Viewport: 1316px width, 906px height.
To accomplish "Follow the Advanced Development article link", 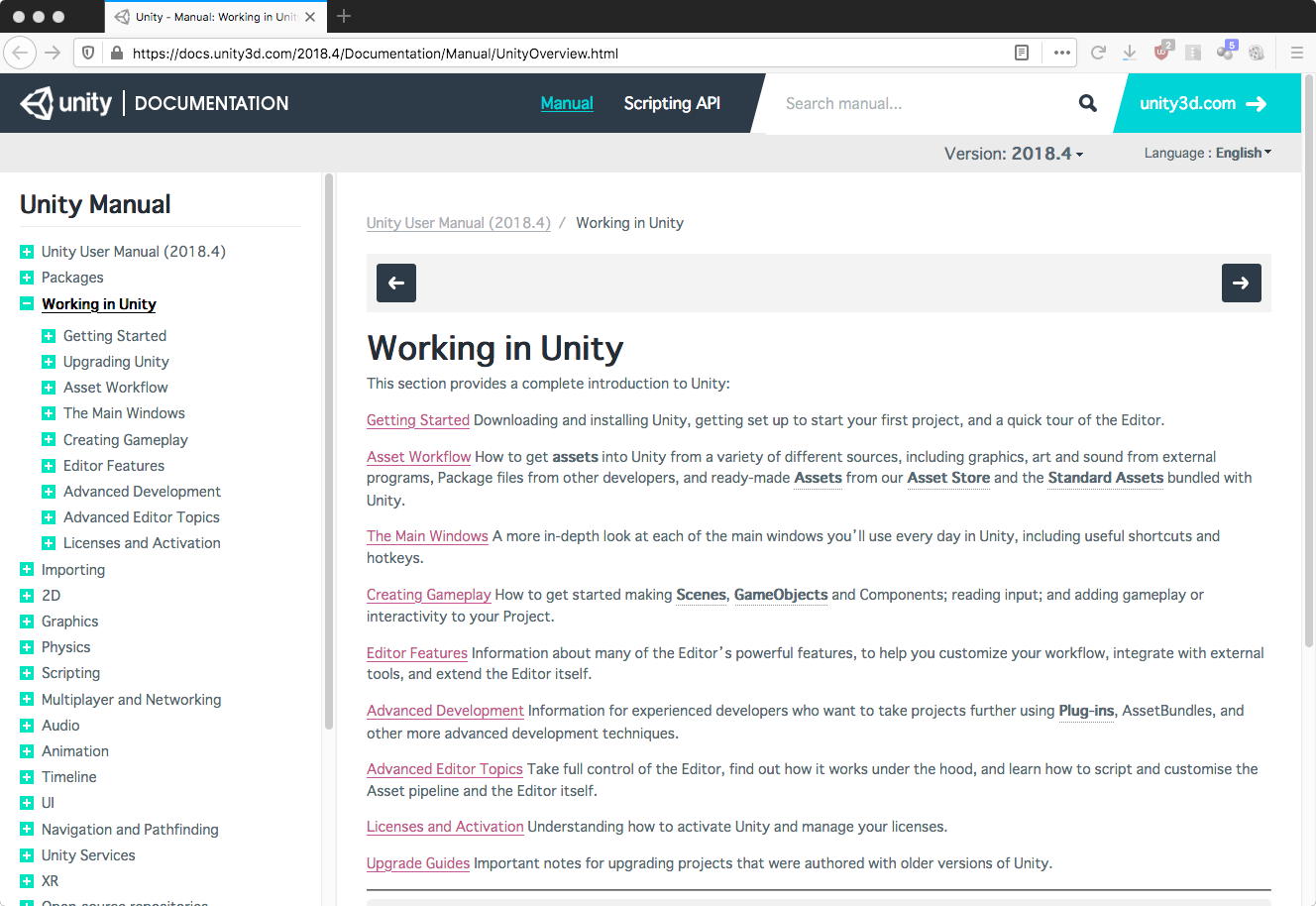I will (x=445, y=711).
